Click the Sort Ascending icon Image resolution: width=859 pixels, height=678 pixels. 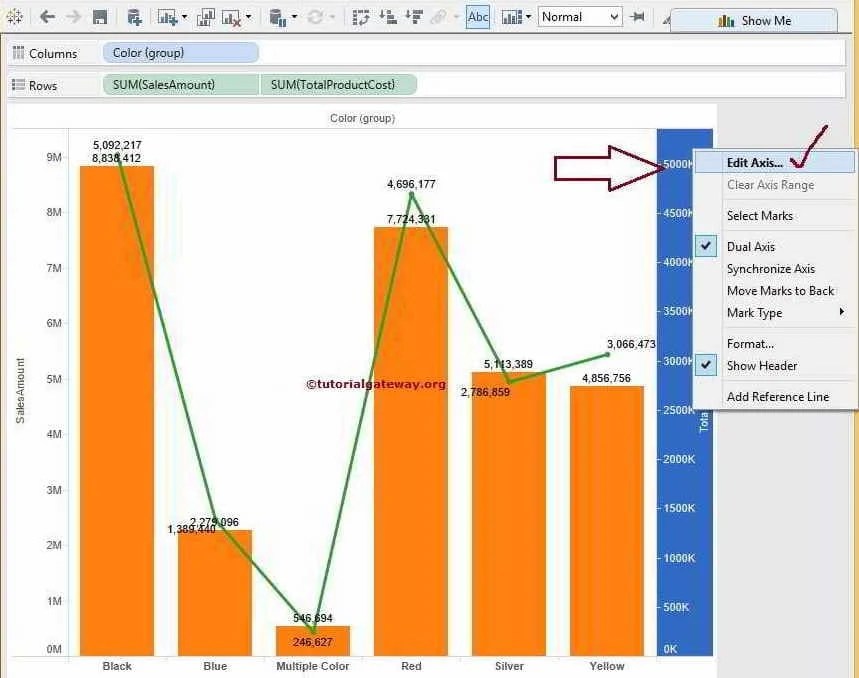point(388,18)
